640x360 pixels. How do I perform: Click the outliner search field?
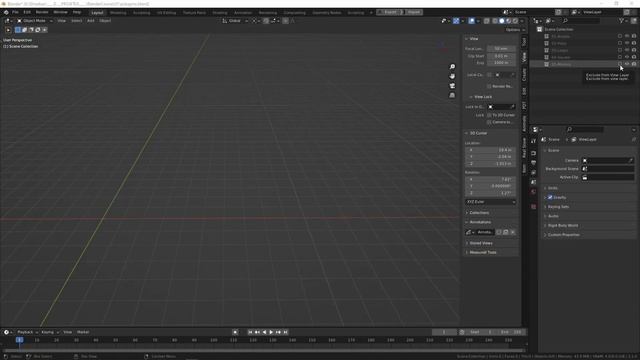[581, 20]
